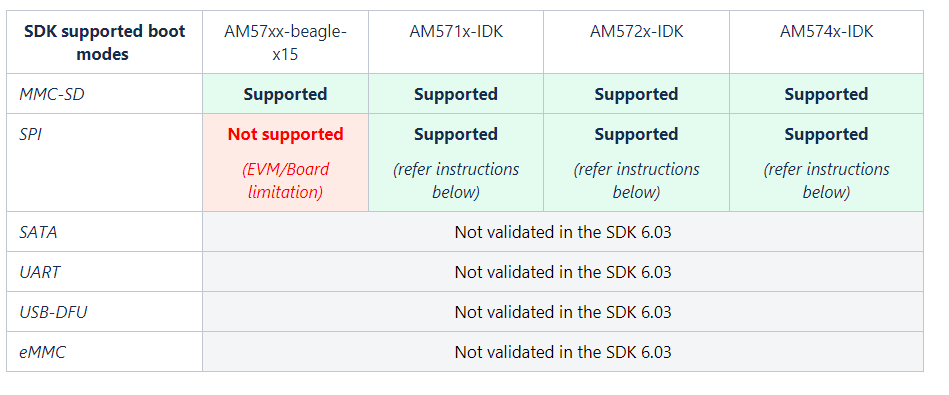Click 'Not validated in the SDK 6.03' in eMMC row

563,352
